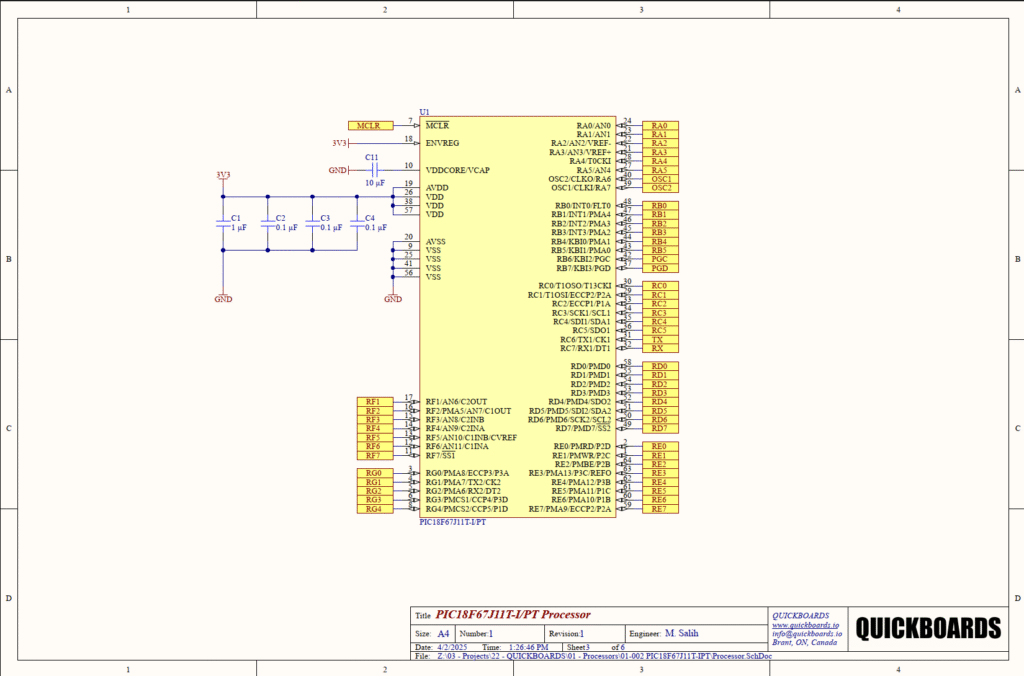This screenshot has width=1024, height=676.
Task: Select the RE7 port label
Action: point(660,509)
